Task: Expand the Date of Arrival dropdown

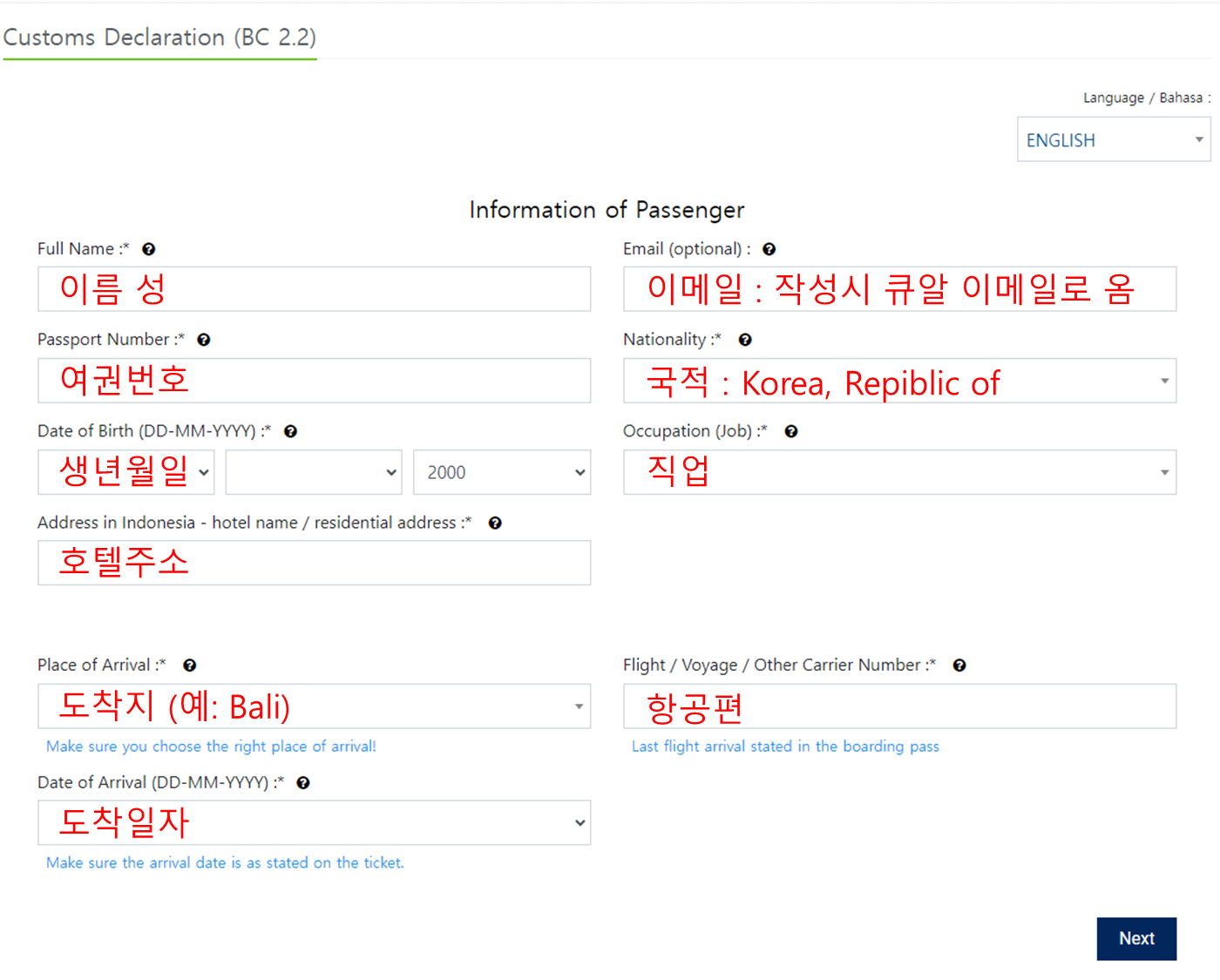Action: point(314,823)
